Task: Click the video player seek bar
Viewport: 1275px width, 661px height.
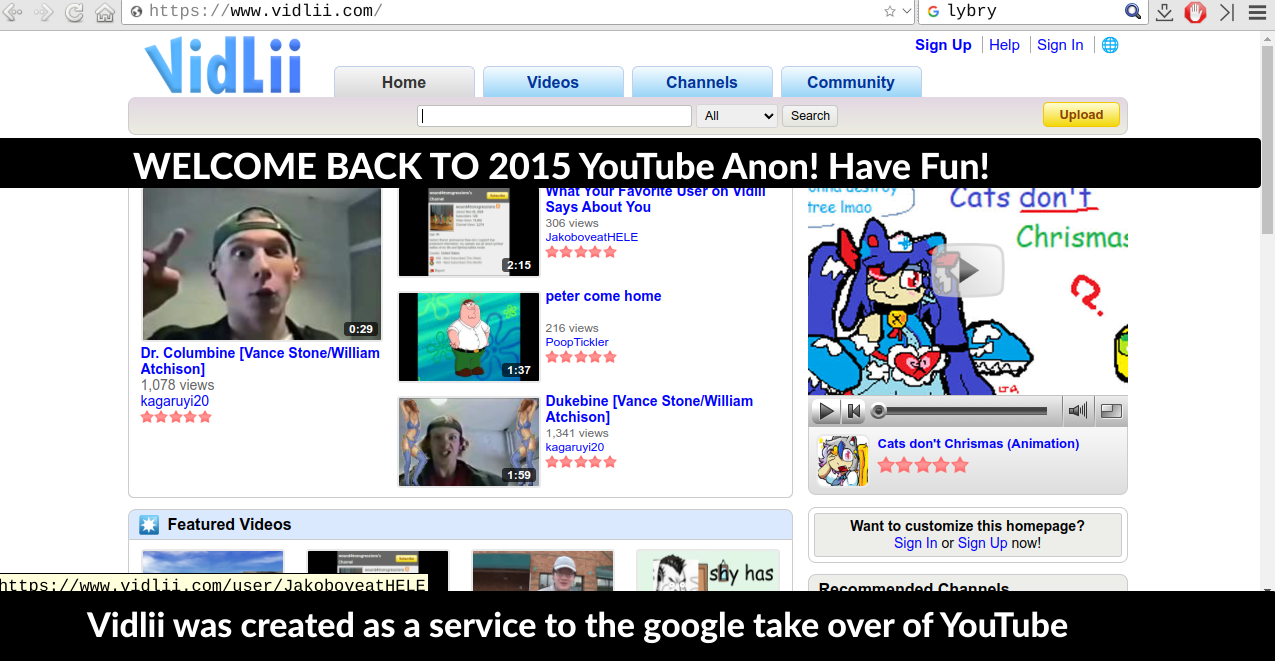Action: tap(965, 411)
